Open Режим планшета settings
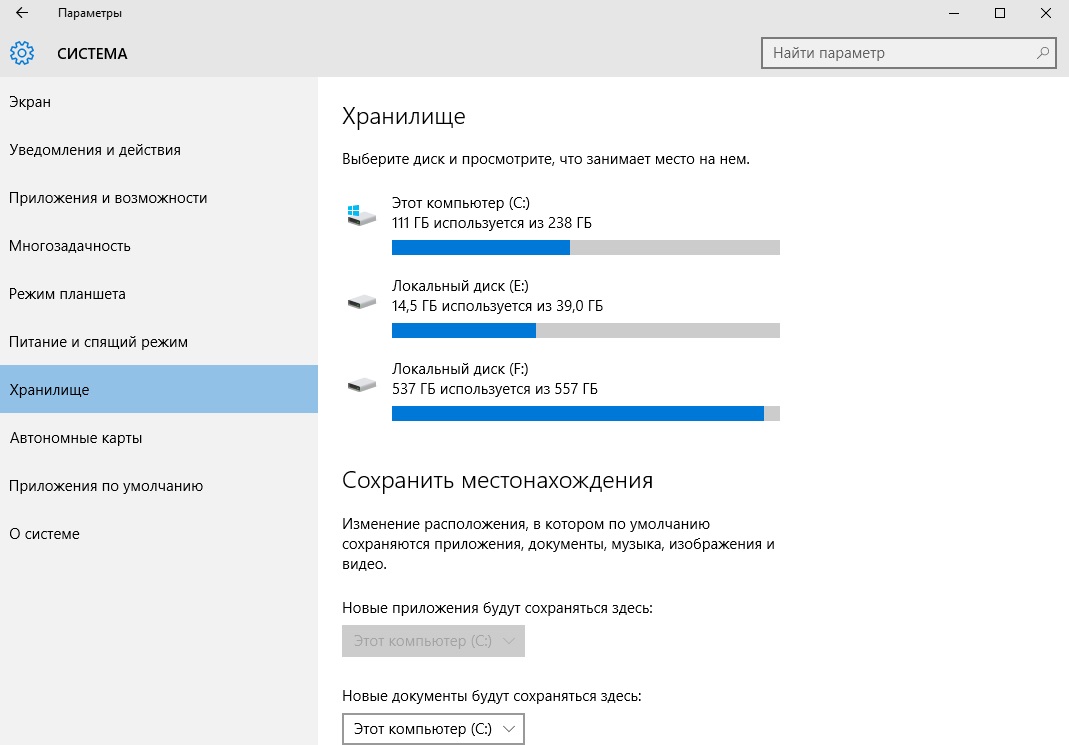The height and width of the screenshot is (745, 1069). 159,294
